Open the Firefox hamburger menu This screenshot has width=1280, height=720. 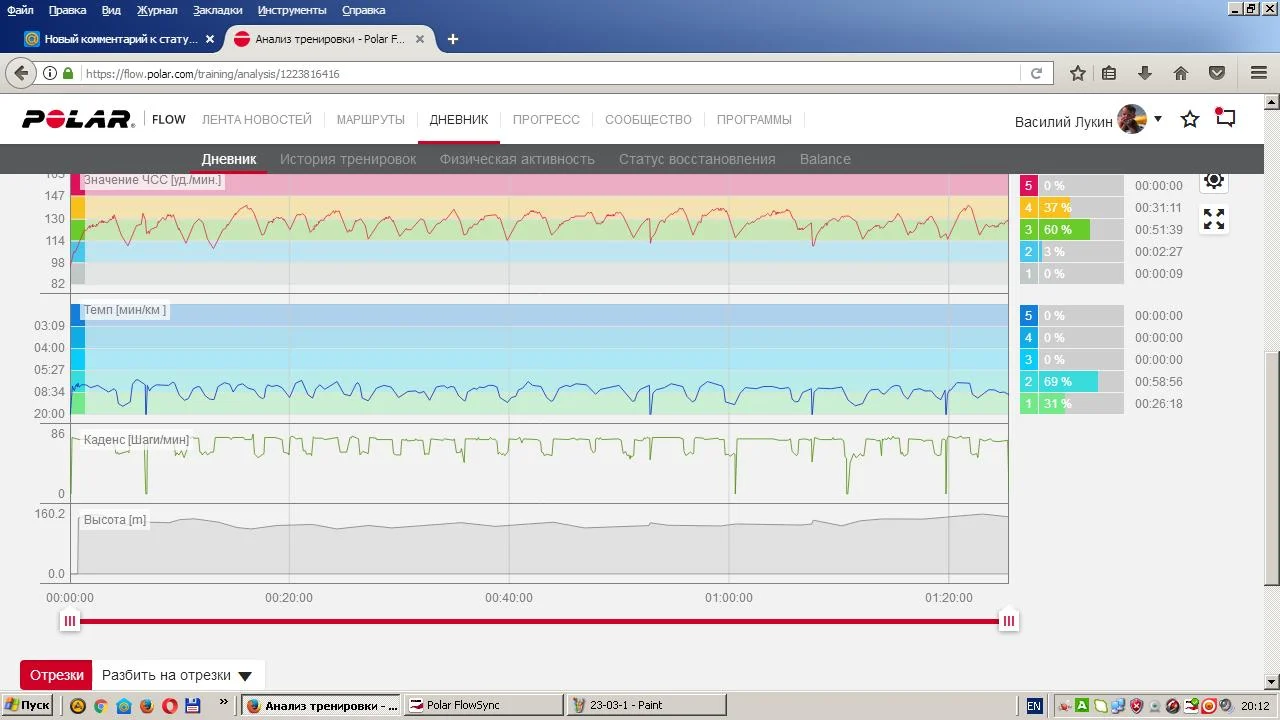tap(1259, 73)
